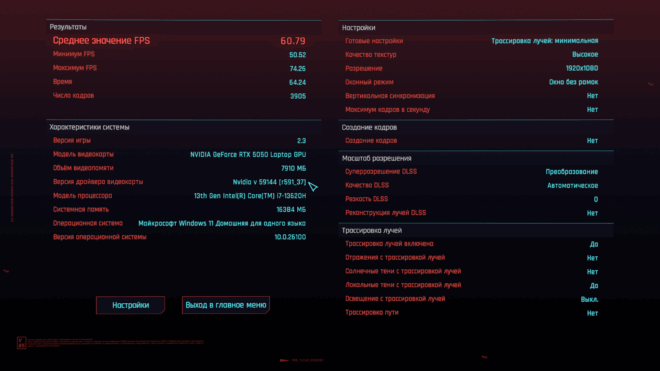660x371 pixels.
Task: Click the Трассировка лучей включена value
Action: (594, 244)
